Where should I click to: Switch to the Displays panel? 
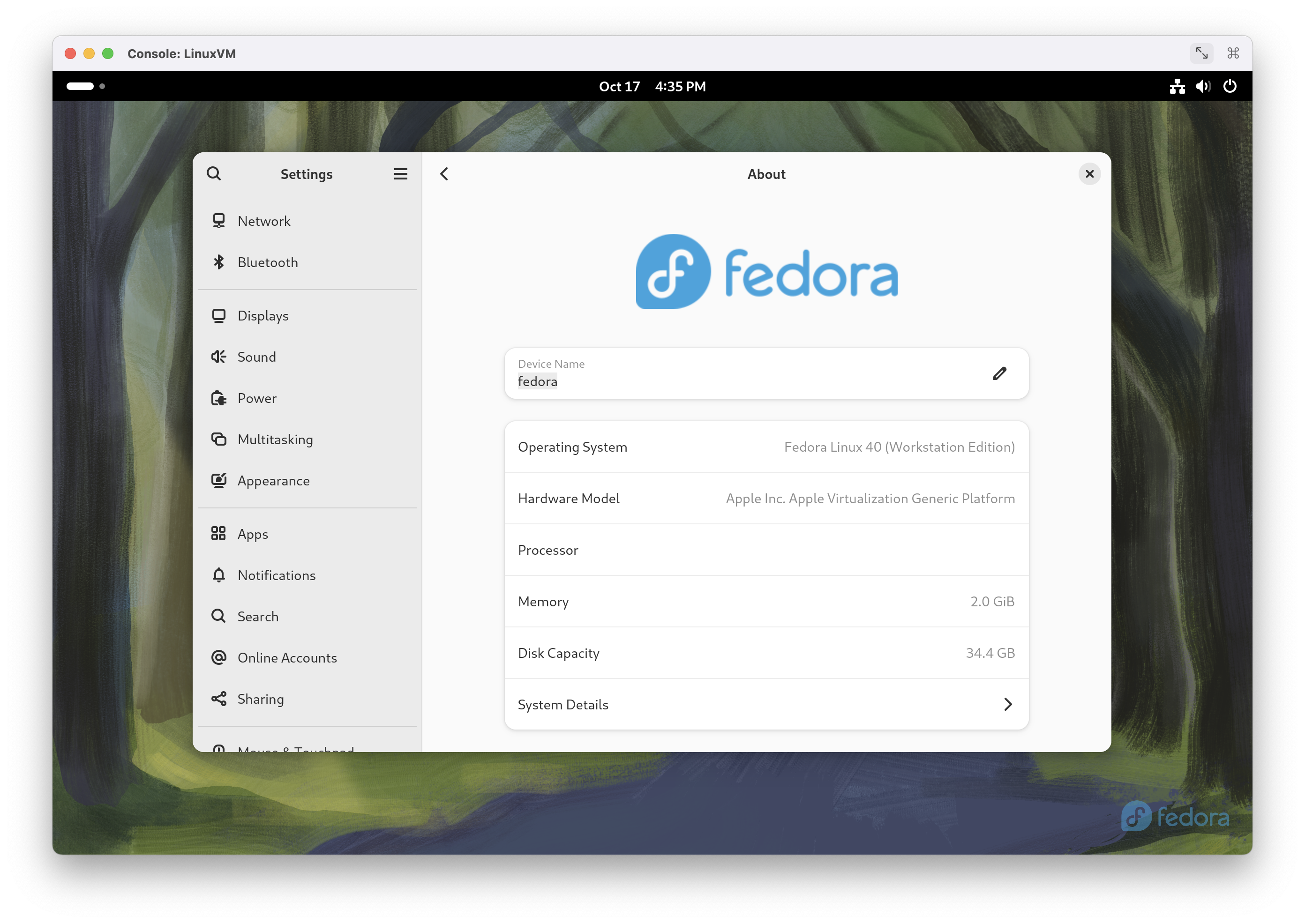pos(307,315)
